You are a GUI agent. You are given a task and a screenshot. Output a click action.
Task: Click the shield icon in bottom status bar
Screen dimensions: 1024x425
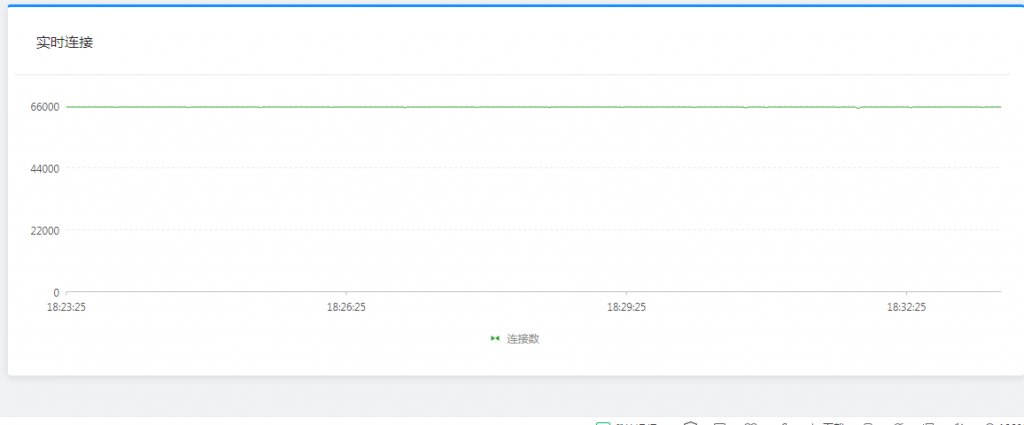coord(690,423)
